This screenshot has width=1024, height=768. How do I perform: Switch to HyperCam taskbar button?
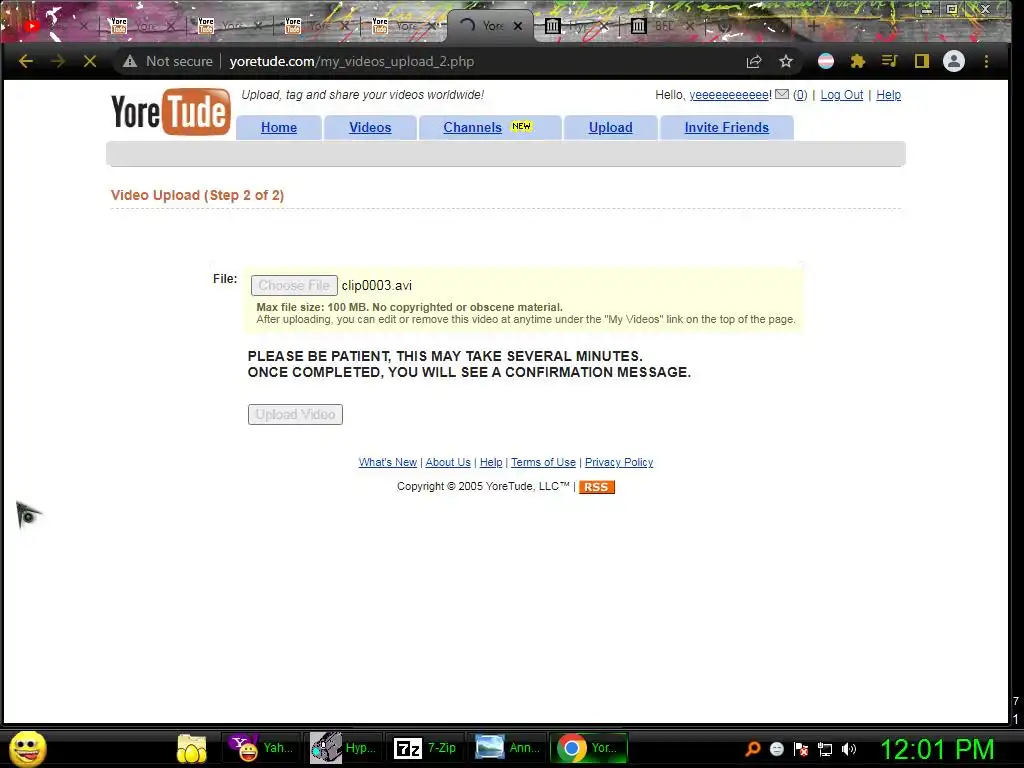tap(345, 748)
